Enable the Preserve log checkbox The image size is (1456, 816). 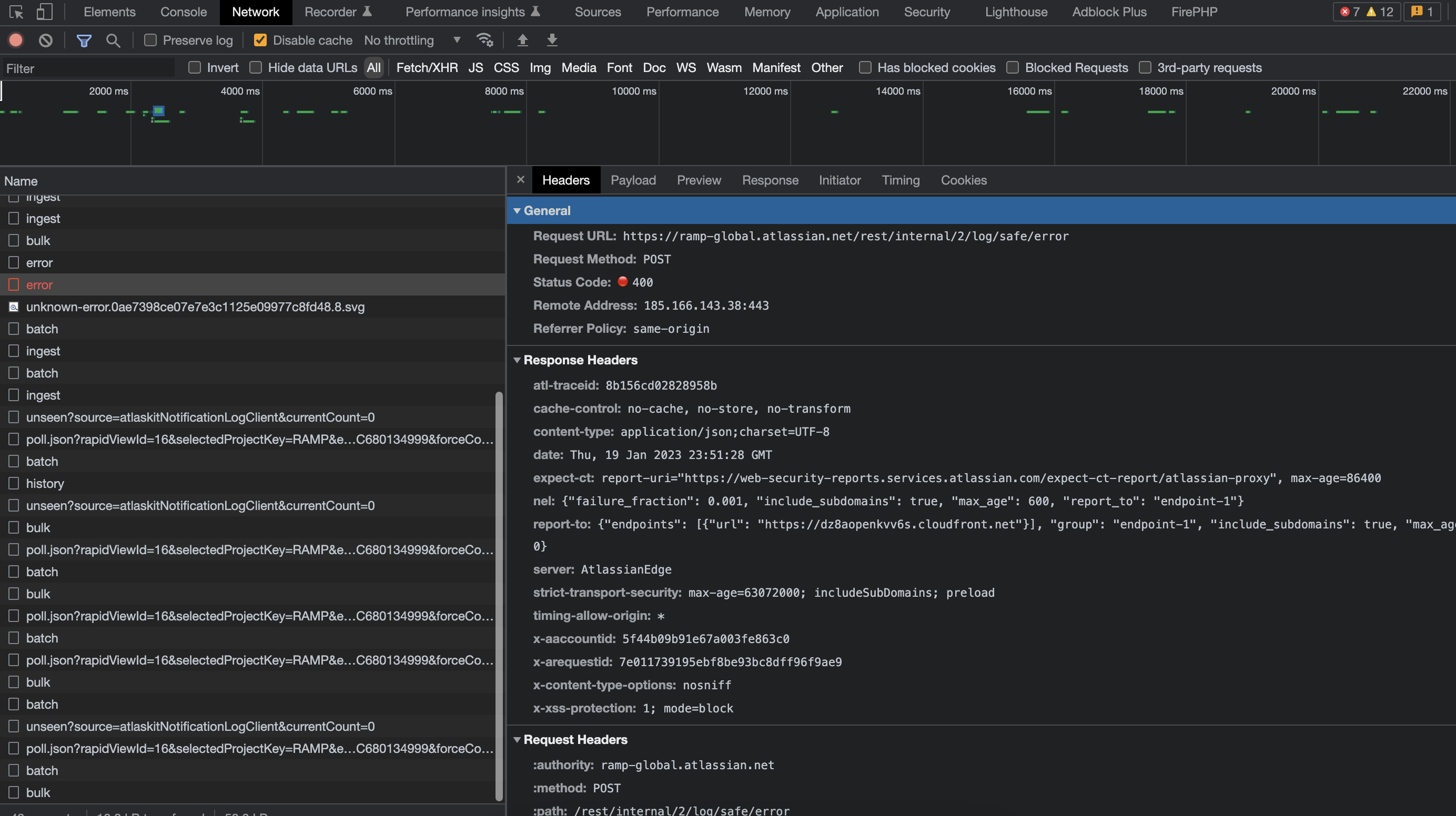(150, 40)
